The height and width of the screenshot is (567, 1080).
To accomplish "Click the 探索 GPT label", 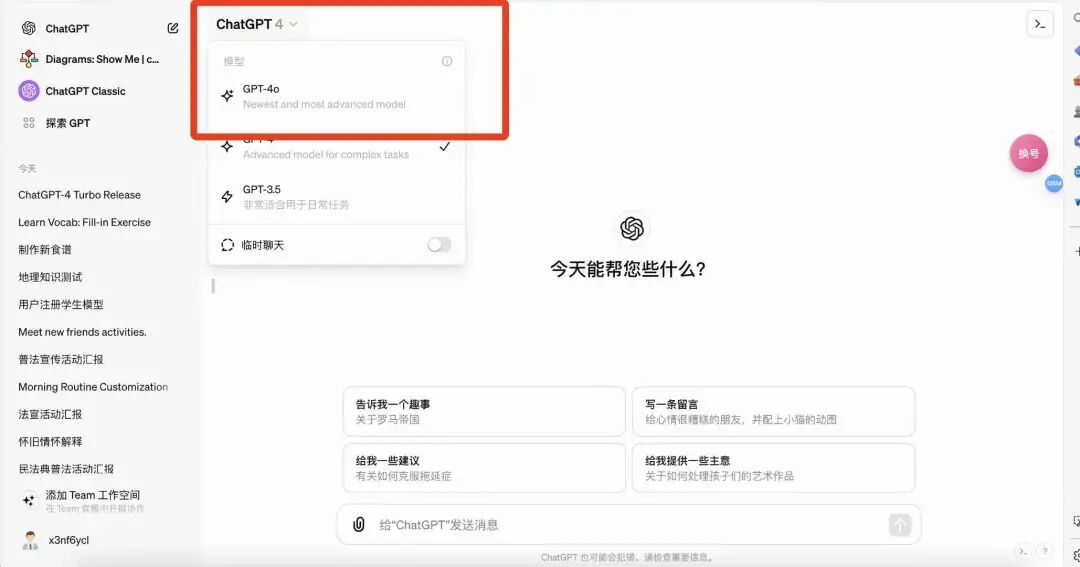I will tap(68, 123).
